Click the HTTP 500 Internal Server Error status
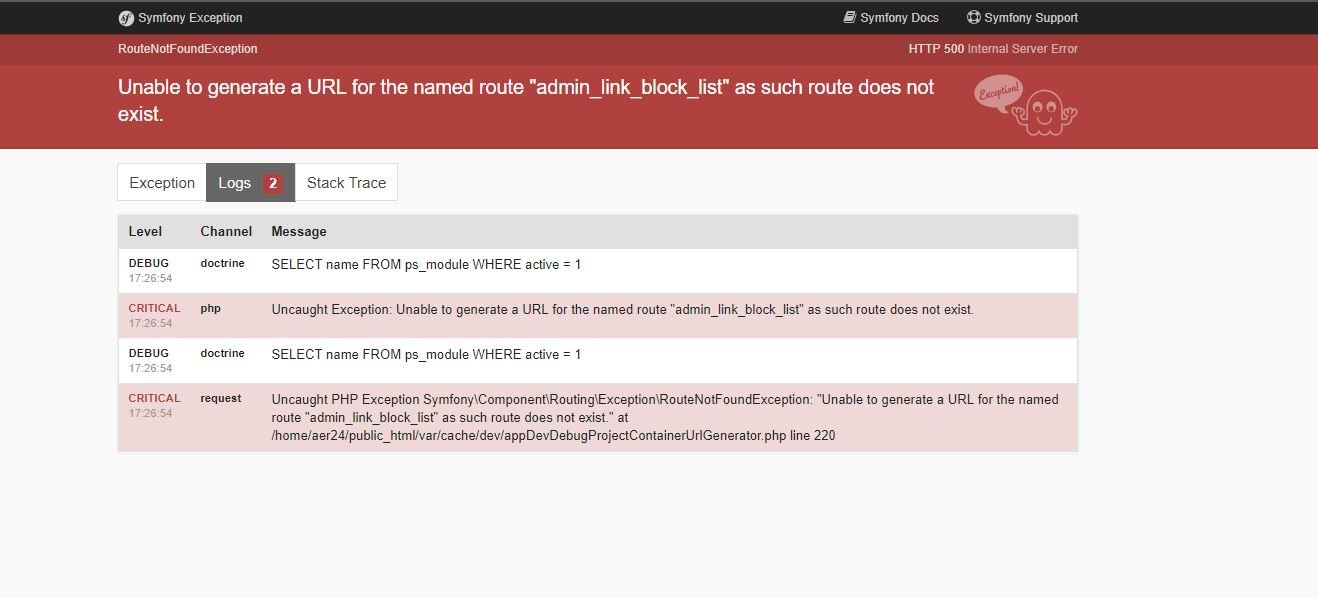Screen dimensions: 1318x598 [x=993, y=49]
